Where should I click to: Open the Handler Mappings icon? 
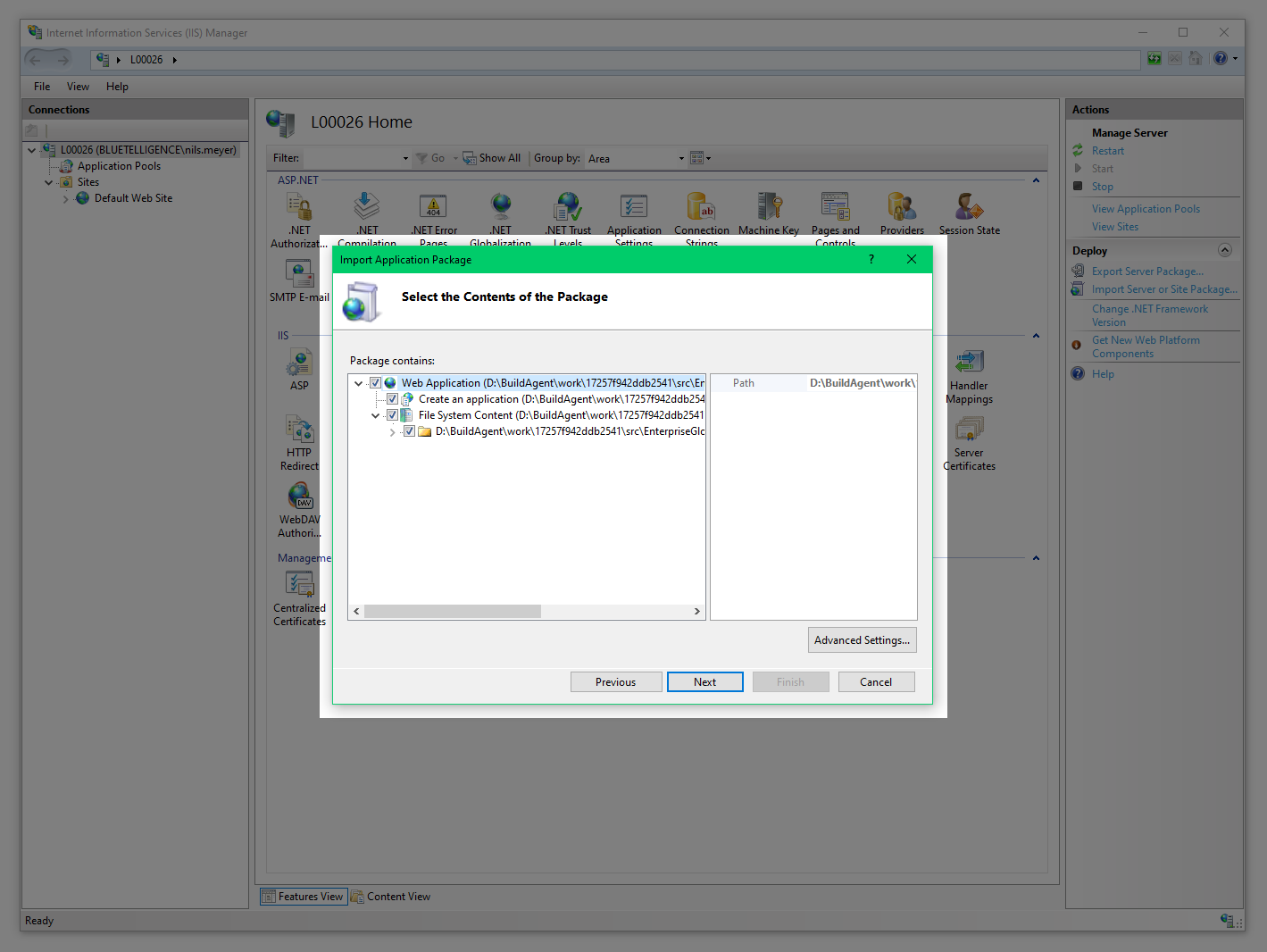(969, 363)
